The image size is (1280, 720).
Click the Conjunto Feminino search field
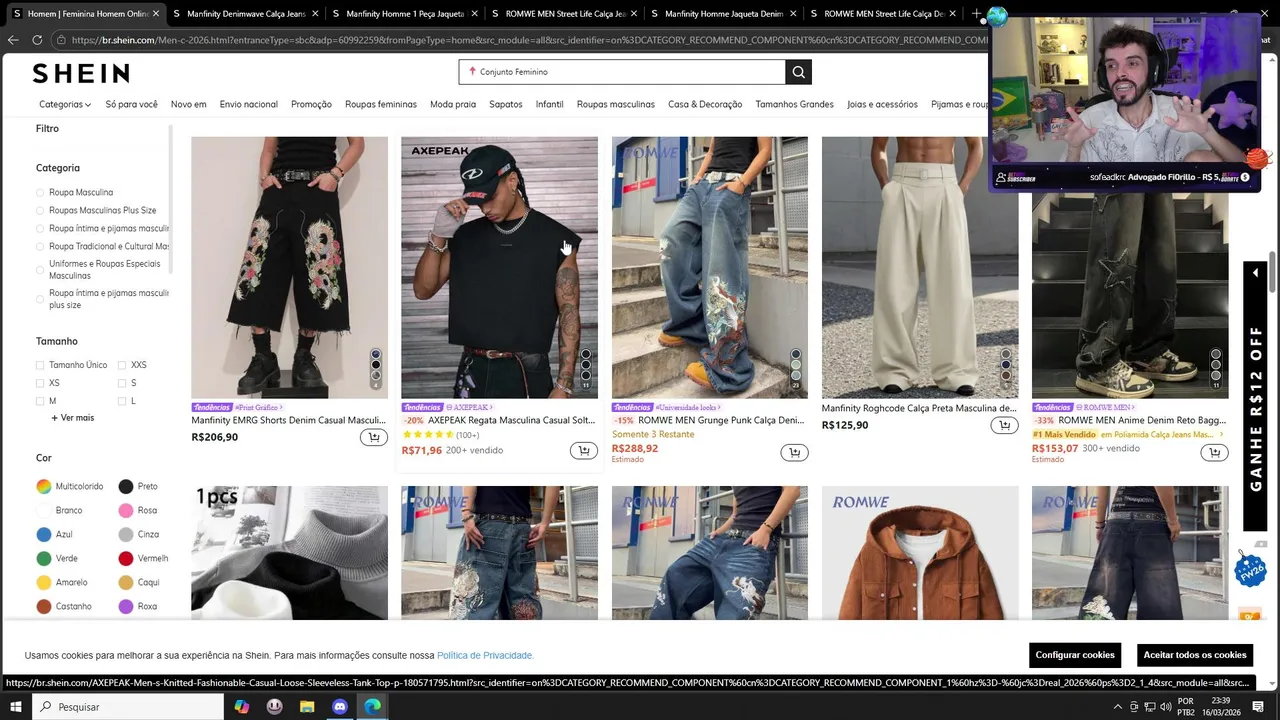[622, 72]
